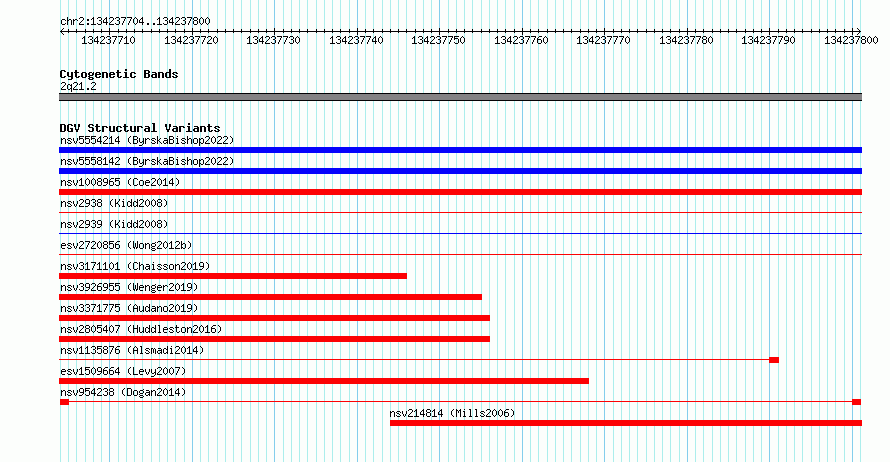Click the nsv1135876 small red end block
The width and height of the screenshot is (890, 462).
click(774, 360)
